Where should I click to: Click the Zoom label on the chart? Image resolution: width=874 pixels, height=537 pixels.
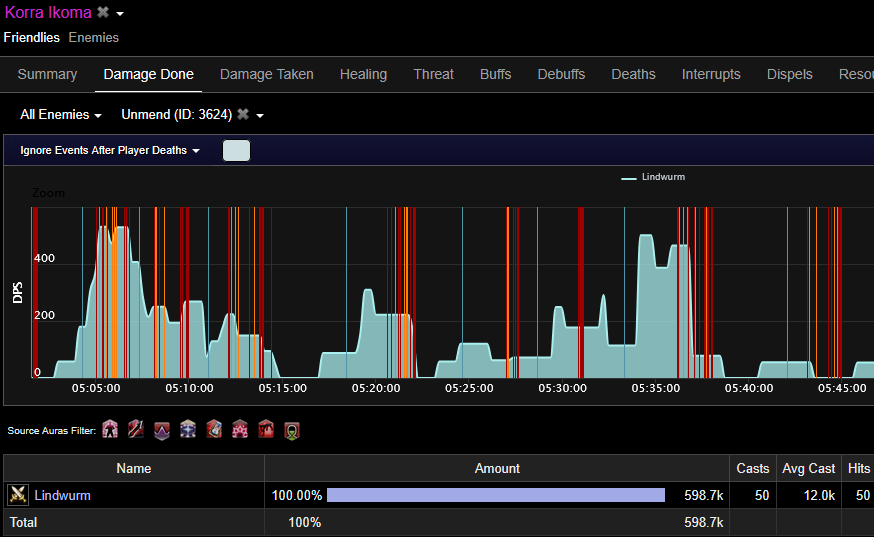click(x=48, y=193)
